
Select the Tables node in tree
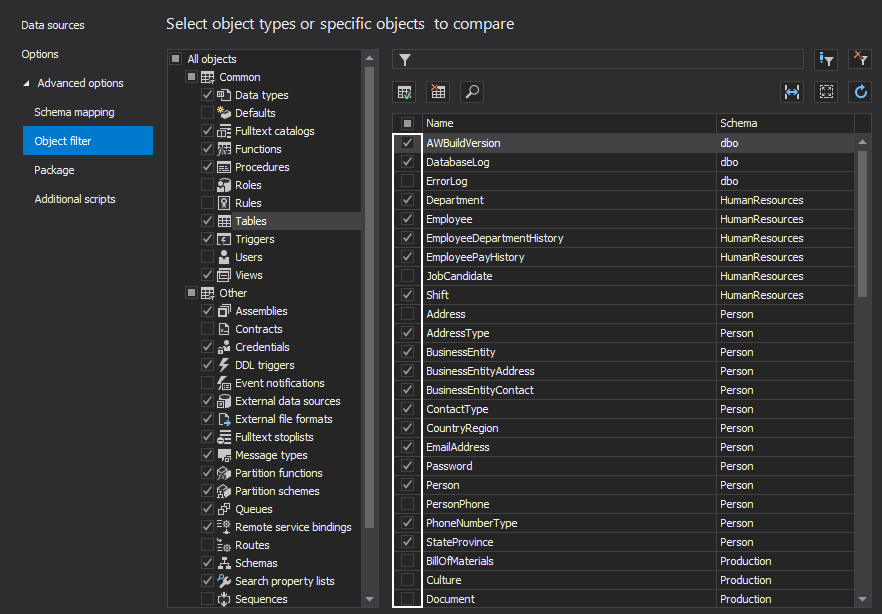tap(250, 221)
